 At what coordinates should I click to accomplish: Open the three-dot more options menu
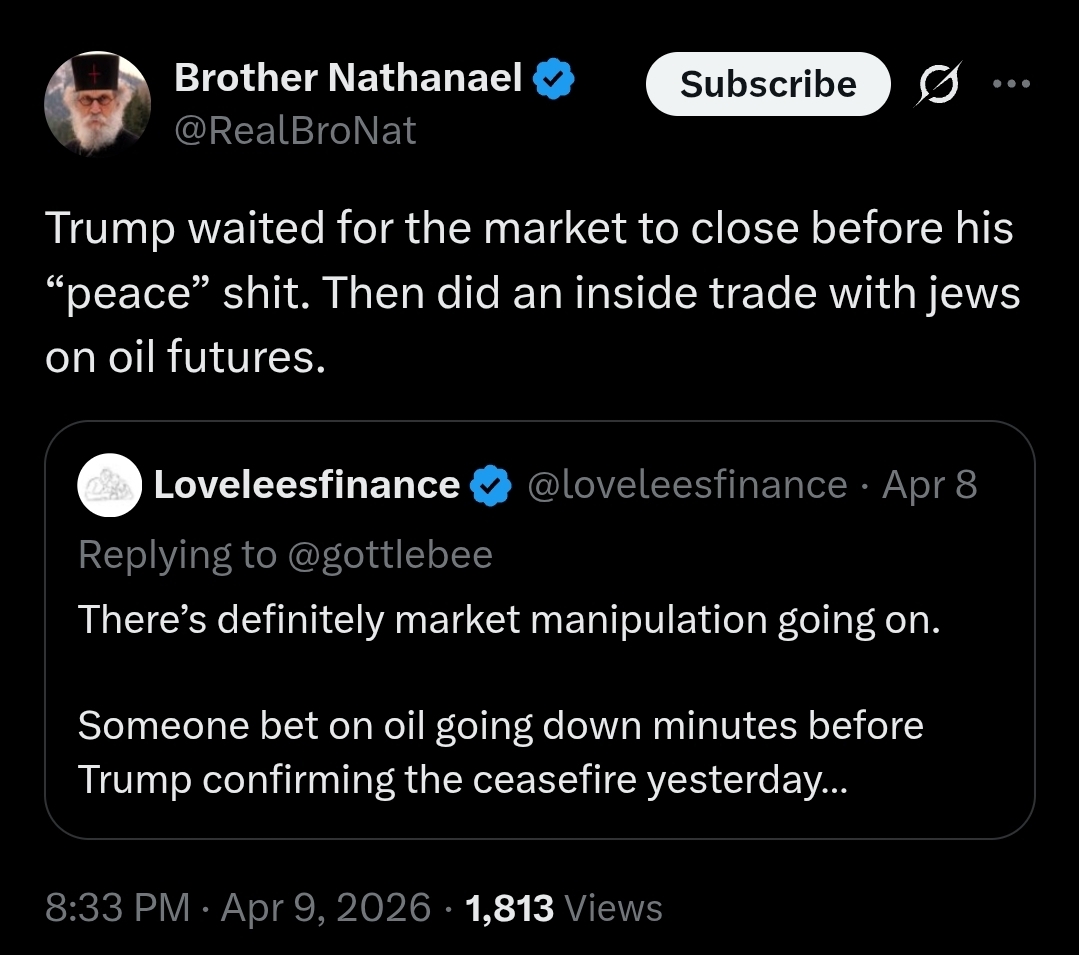1011,83
